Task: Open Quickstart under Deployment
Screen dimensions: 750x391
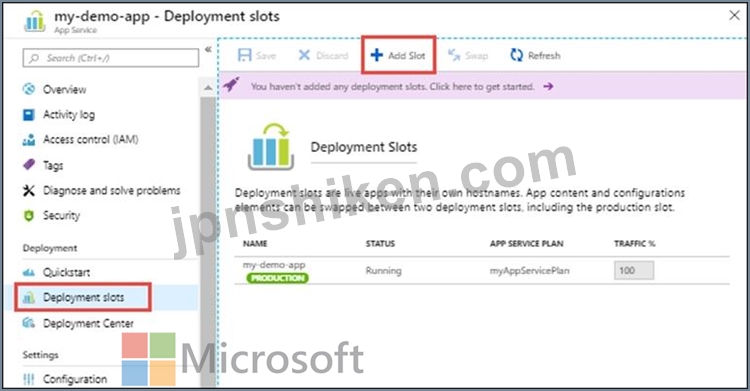Action: [x=56, y=272]
